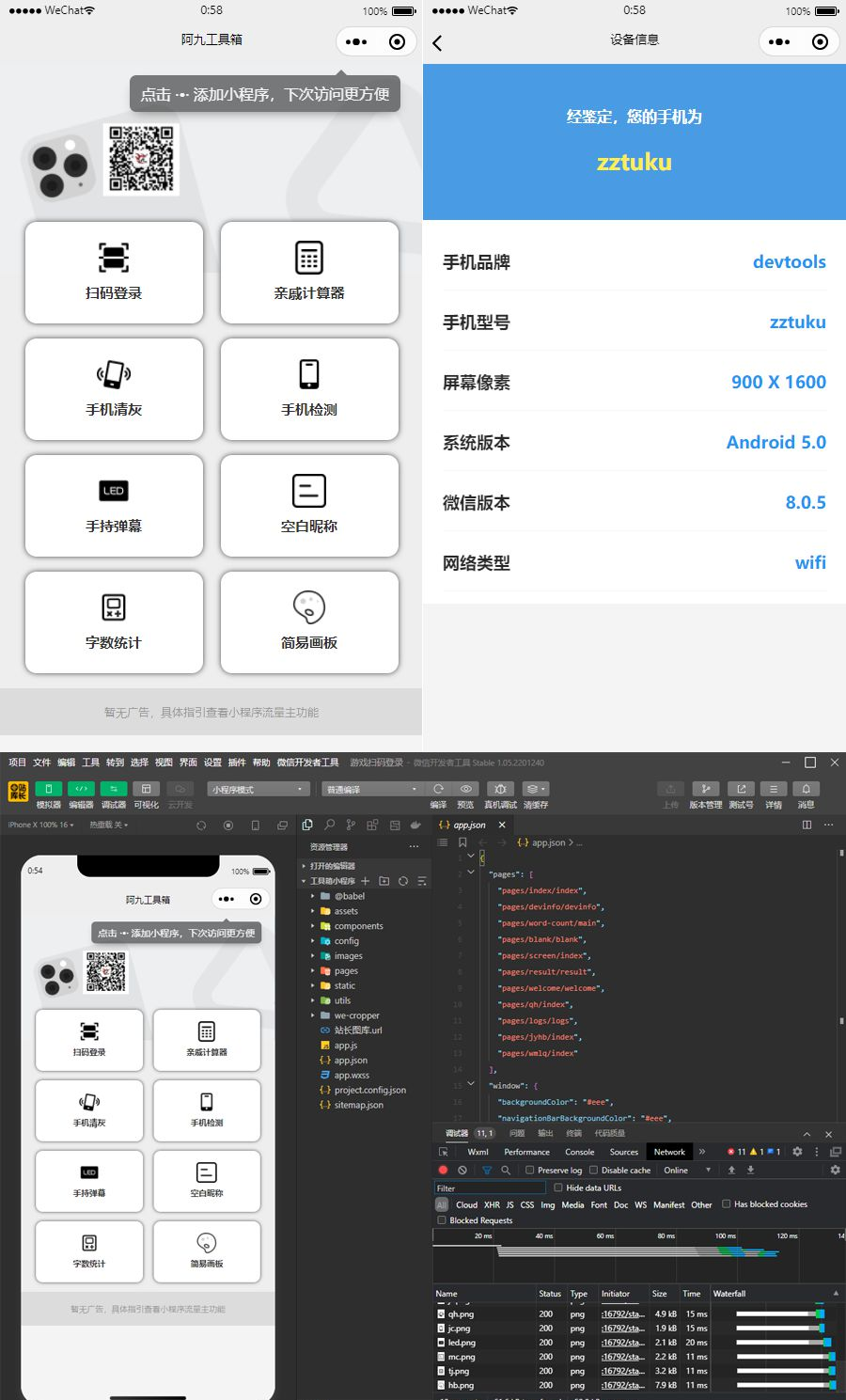This screenshot has height=1400, width=846.
Task: Open the 详情 details panel
Action: (773, 789)
